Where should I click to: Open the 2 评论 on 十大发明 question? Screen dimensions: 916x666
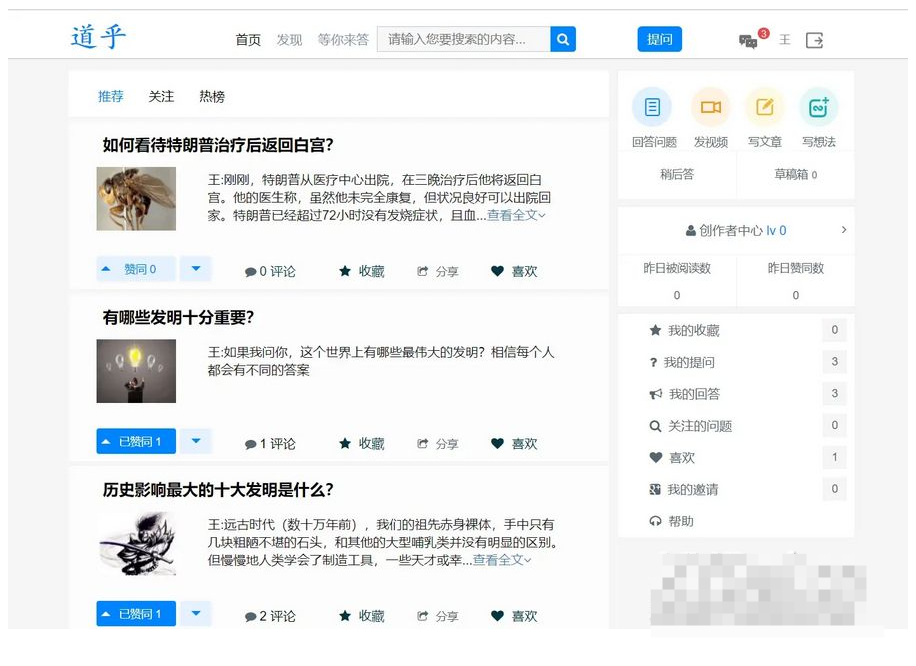coord(270,616)
